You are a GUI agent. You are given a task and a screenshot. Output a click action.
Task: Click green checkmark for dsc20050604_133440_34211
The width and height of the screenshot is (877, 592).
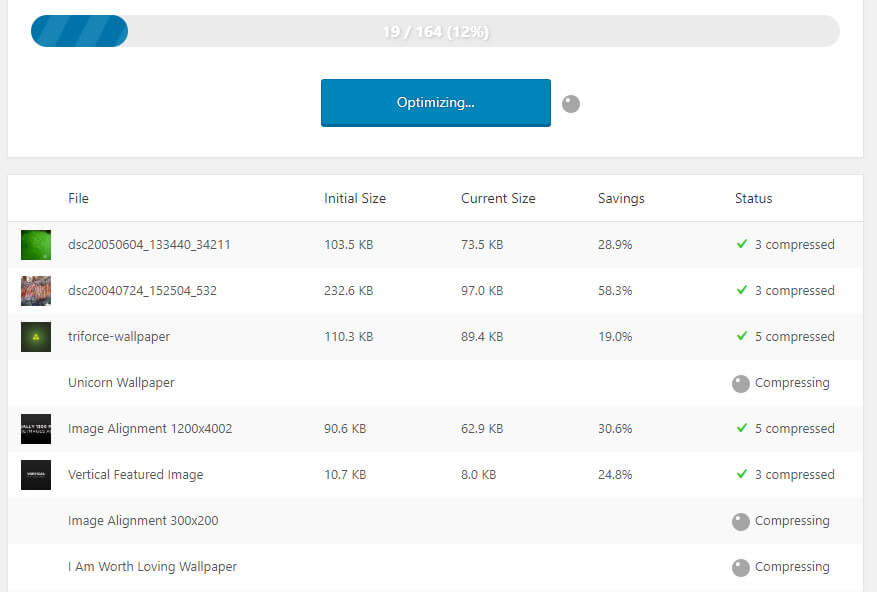[741, 244]
